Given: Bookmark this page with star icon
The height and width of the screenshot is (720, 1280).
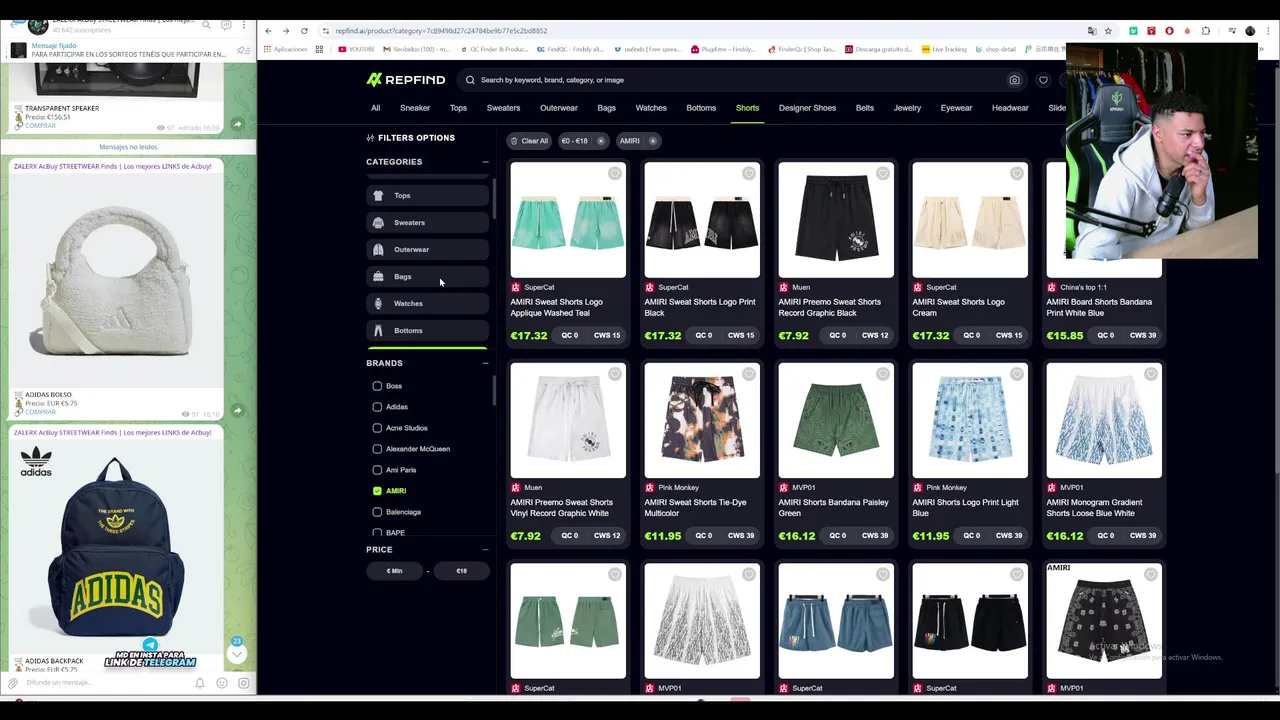Looking at the screenshot, I should tap(1108, 31).
